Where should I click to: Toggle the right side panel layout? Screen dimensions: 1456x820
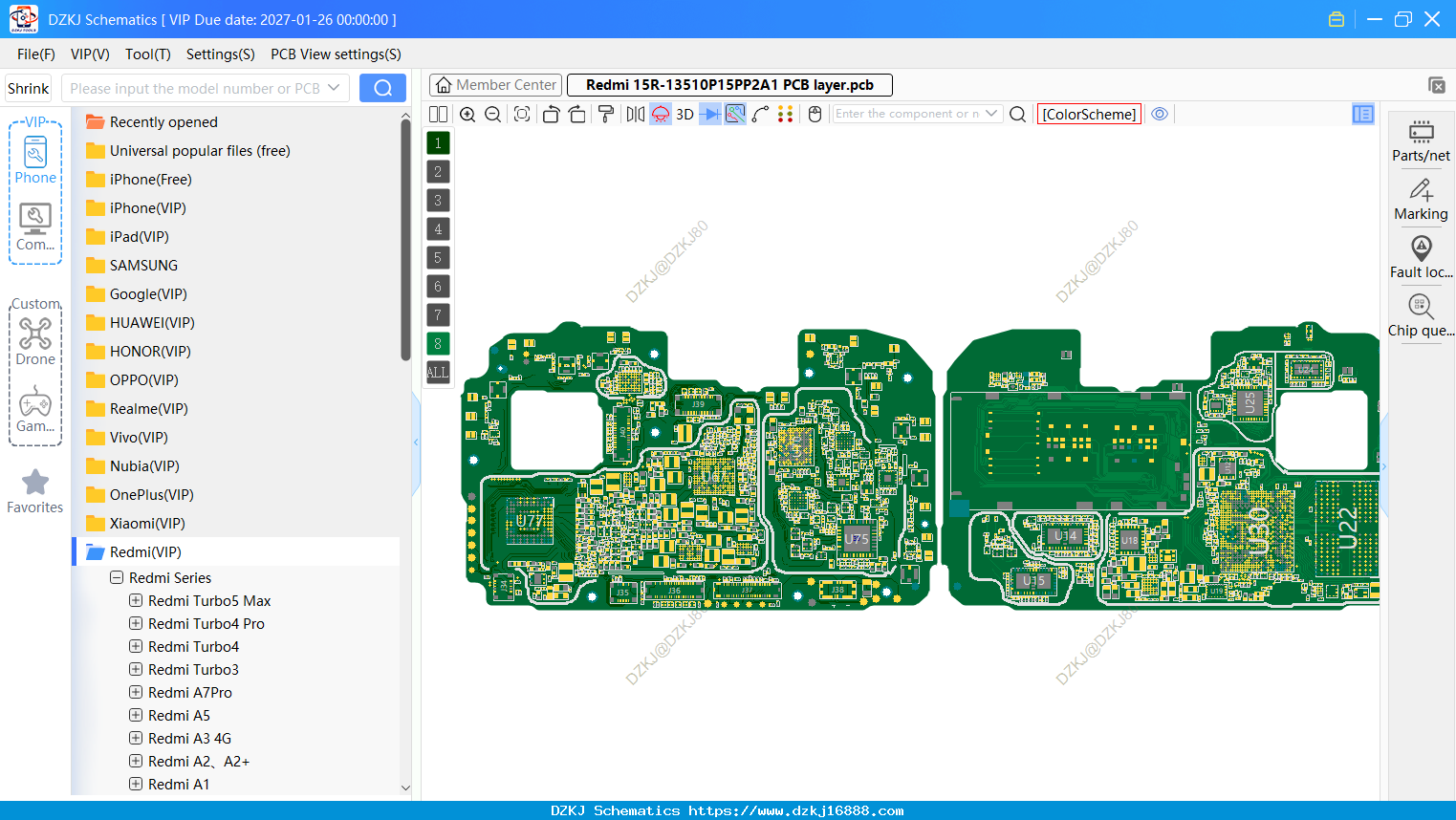[1363, 114]
